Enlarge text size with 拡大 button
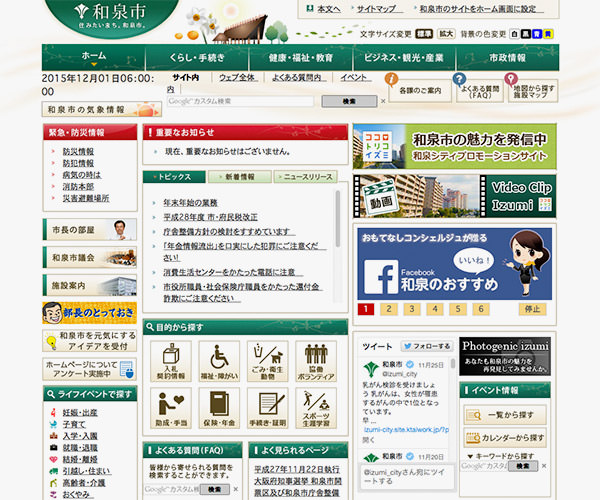Image resolution: width=600 pixels, height=500 pixels. click(x=446, y=33)
